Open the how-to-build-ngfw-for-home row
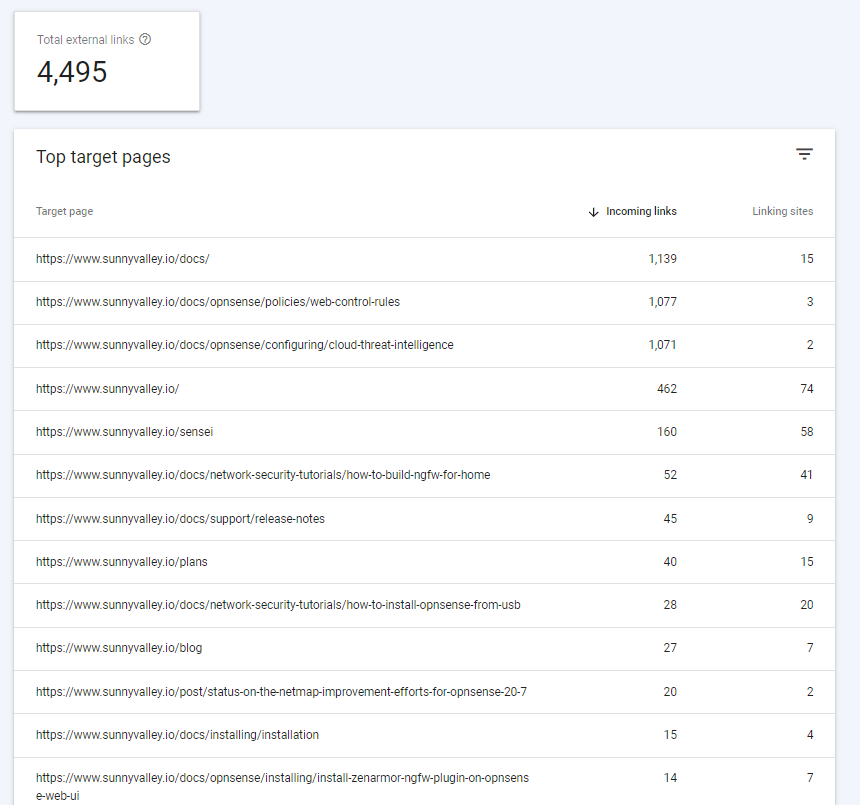 coord(425,475)
